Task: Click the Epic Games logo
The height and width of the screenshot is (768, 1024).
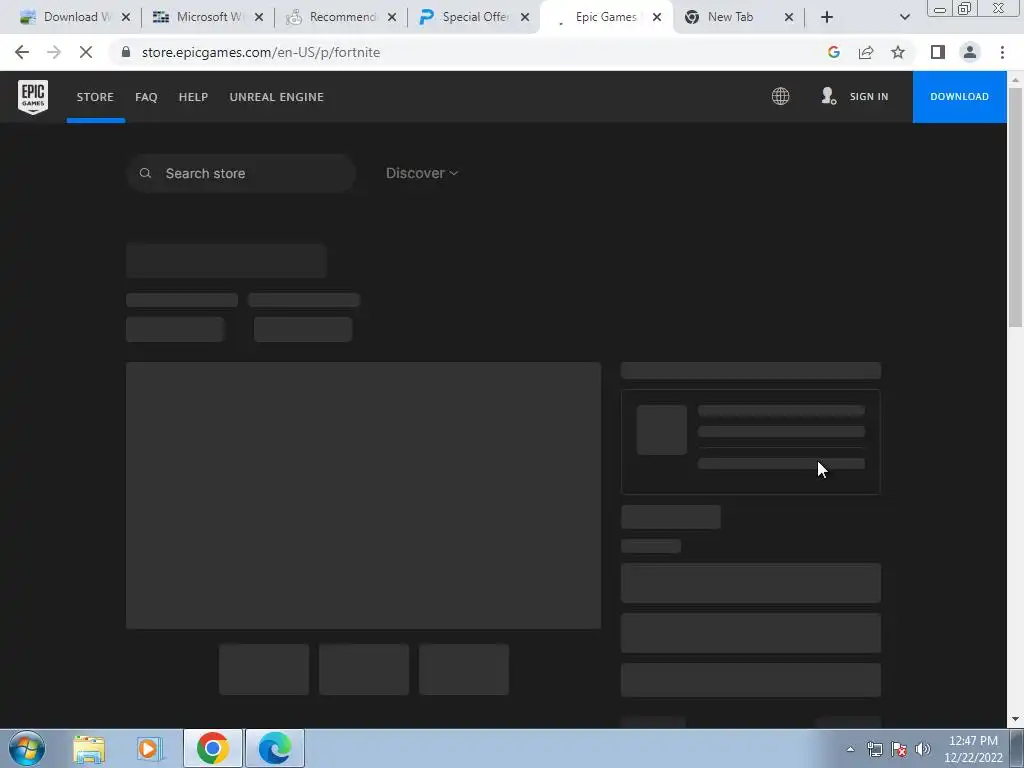Action: (33, 97)
